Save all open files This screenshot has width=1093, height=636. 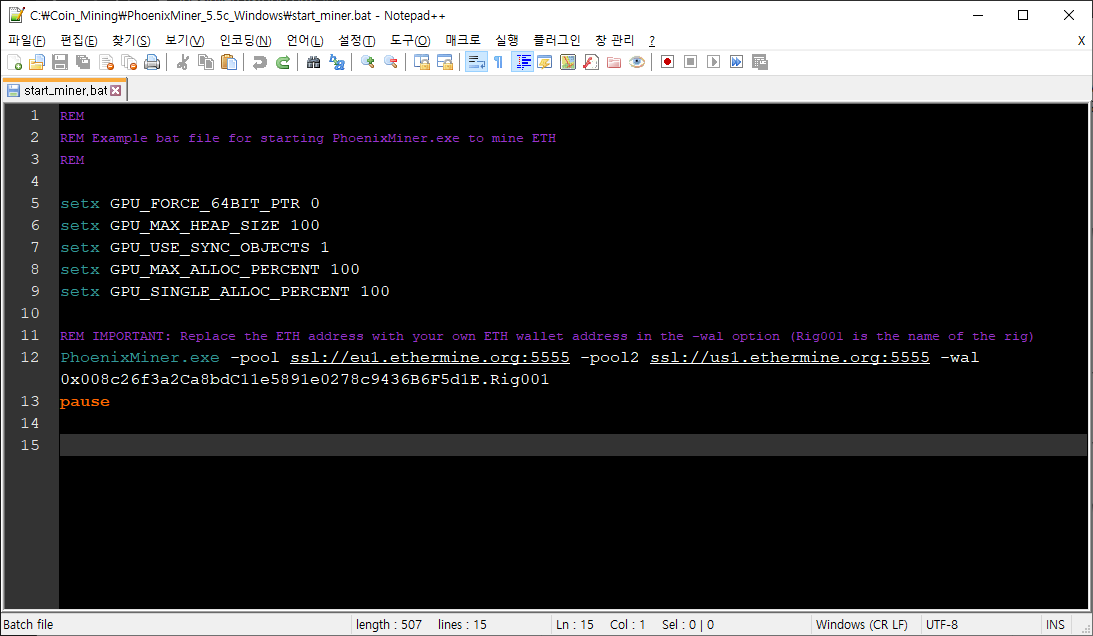click(x=83, y=63)
